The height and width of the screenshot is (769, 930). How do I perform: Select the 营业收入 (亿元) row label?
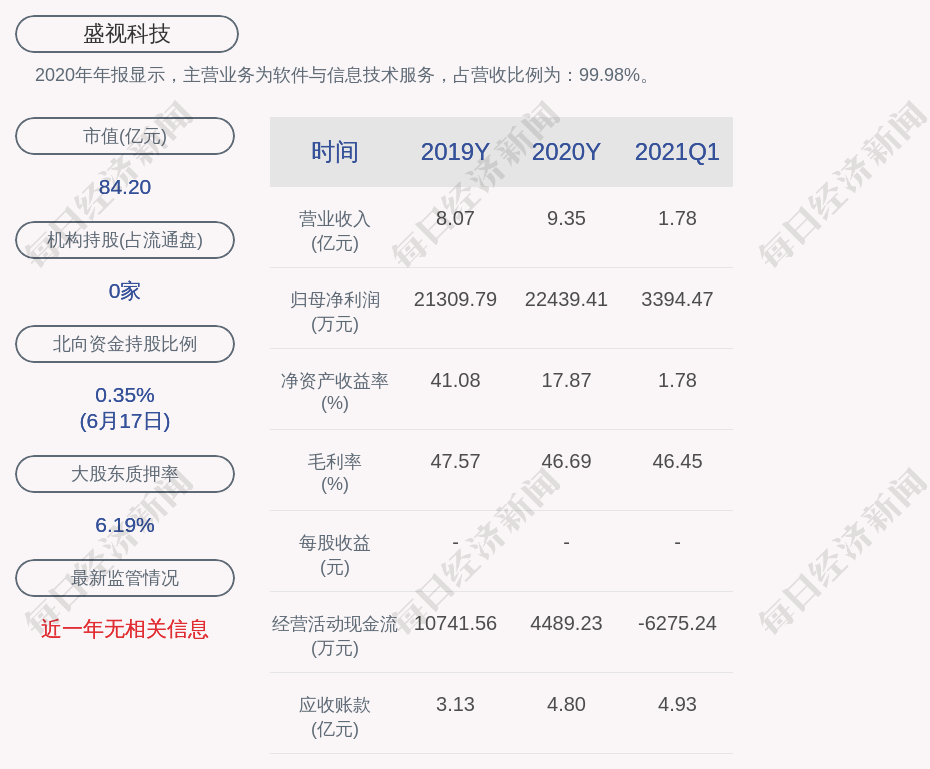(x=335, y=231)
